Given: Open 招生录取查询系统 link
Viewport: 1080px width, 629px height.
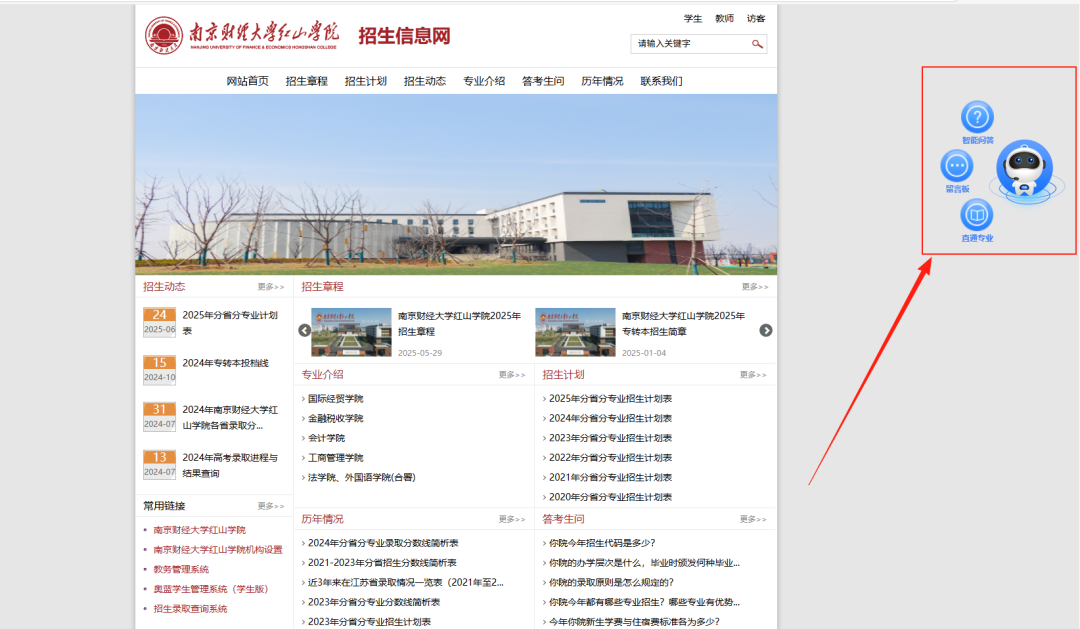Looking at the screenshot, I should 190,608.
